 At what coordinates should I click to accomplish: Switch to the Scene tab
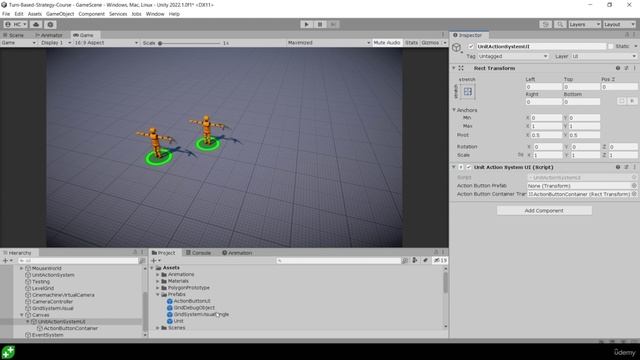[x=14, y=35]
